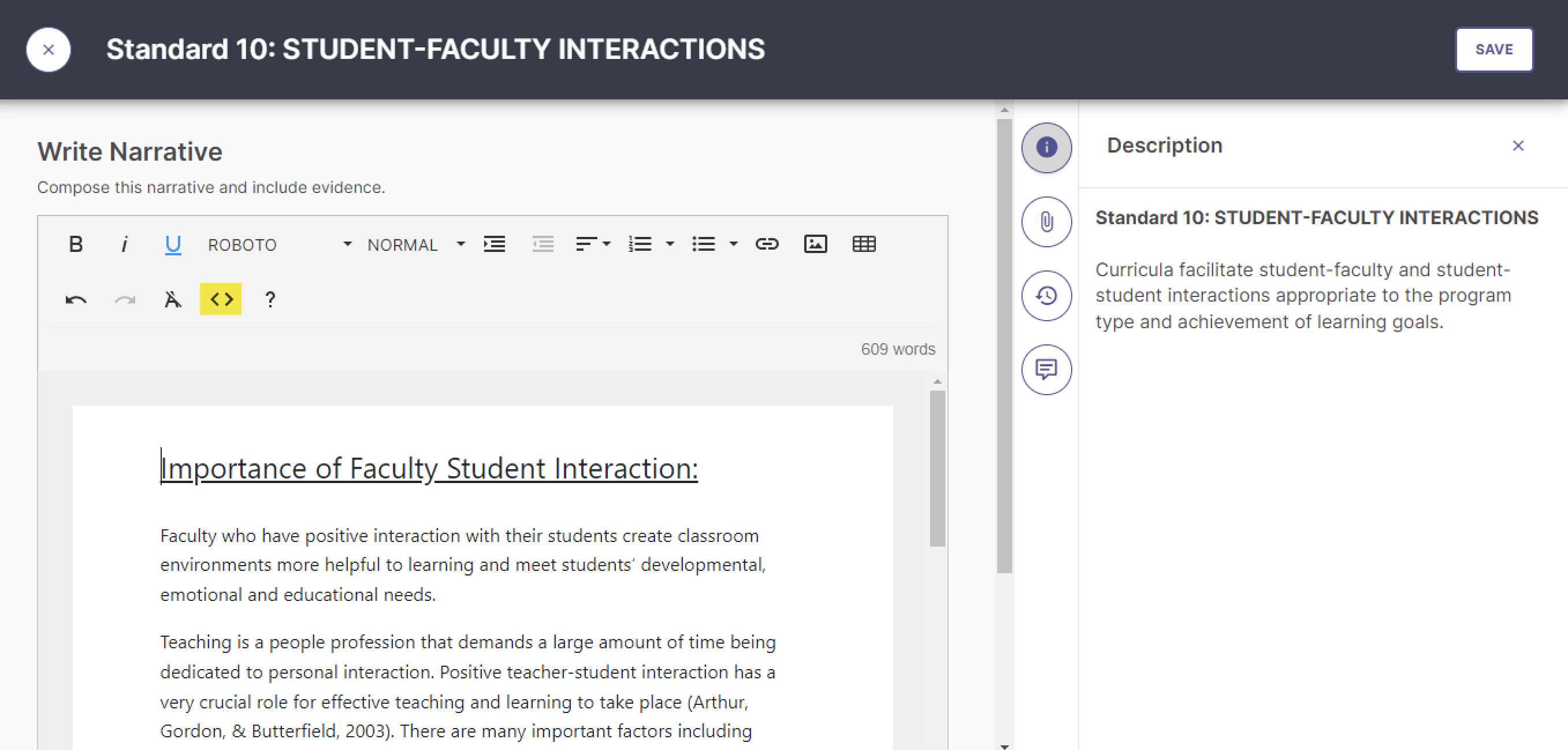Image resolution: width=1568 pixels, height=750 pixels.
Task: Toggle the highlighted code view button
Action: [221, 299]
